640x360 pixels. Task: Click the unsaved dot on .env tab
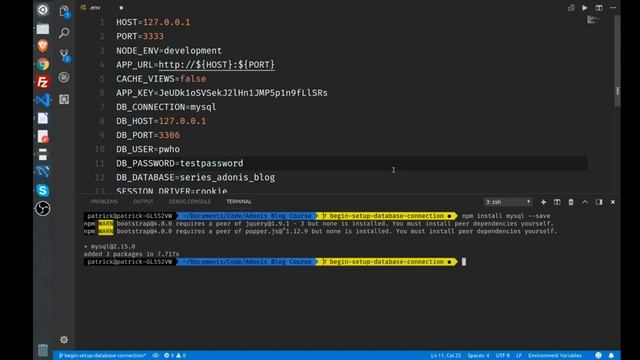click(x=121, y=8)
